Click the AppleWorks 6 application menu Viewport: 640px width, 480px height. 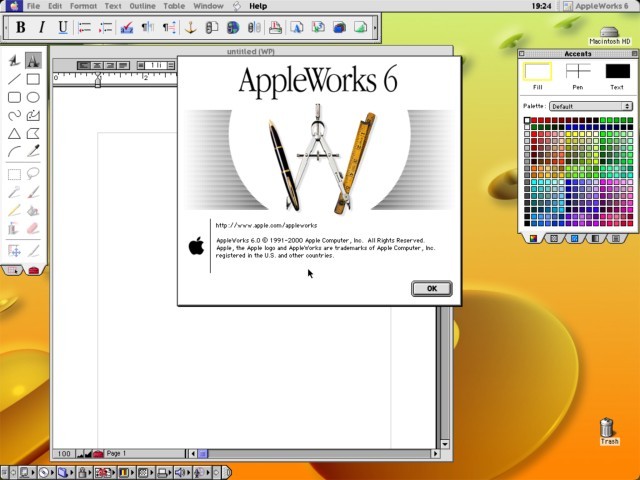pyautogui.click(x=597, y=6)
